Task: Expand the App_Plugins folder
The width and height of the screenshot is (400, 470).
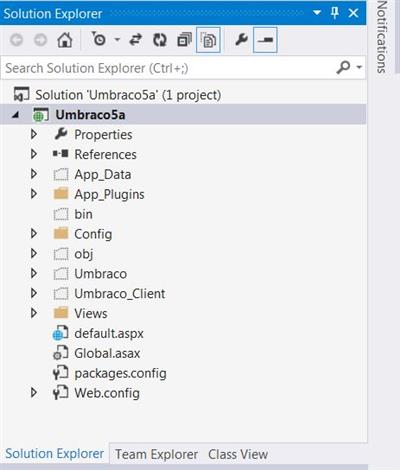Action: point(34,194)
